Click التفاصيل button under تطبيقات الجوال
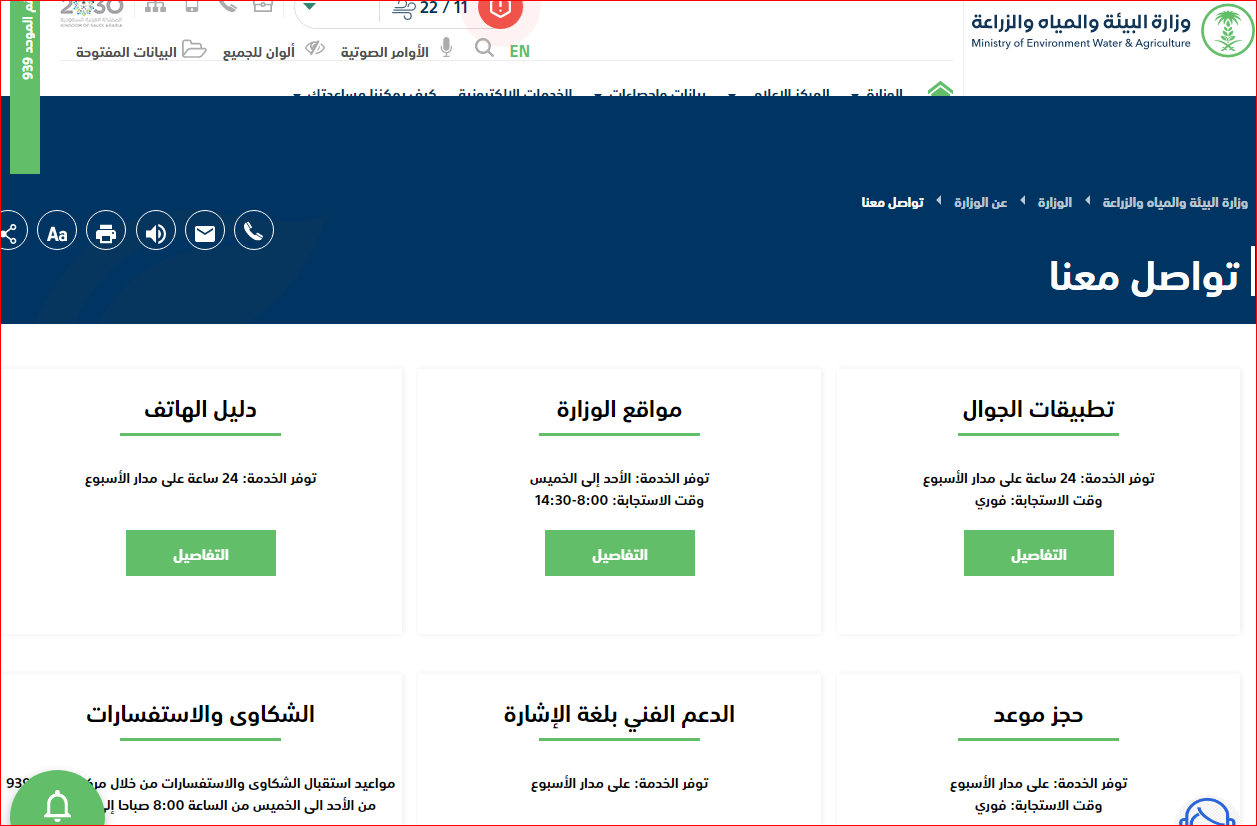 coord(1038,553)
